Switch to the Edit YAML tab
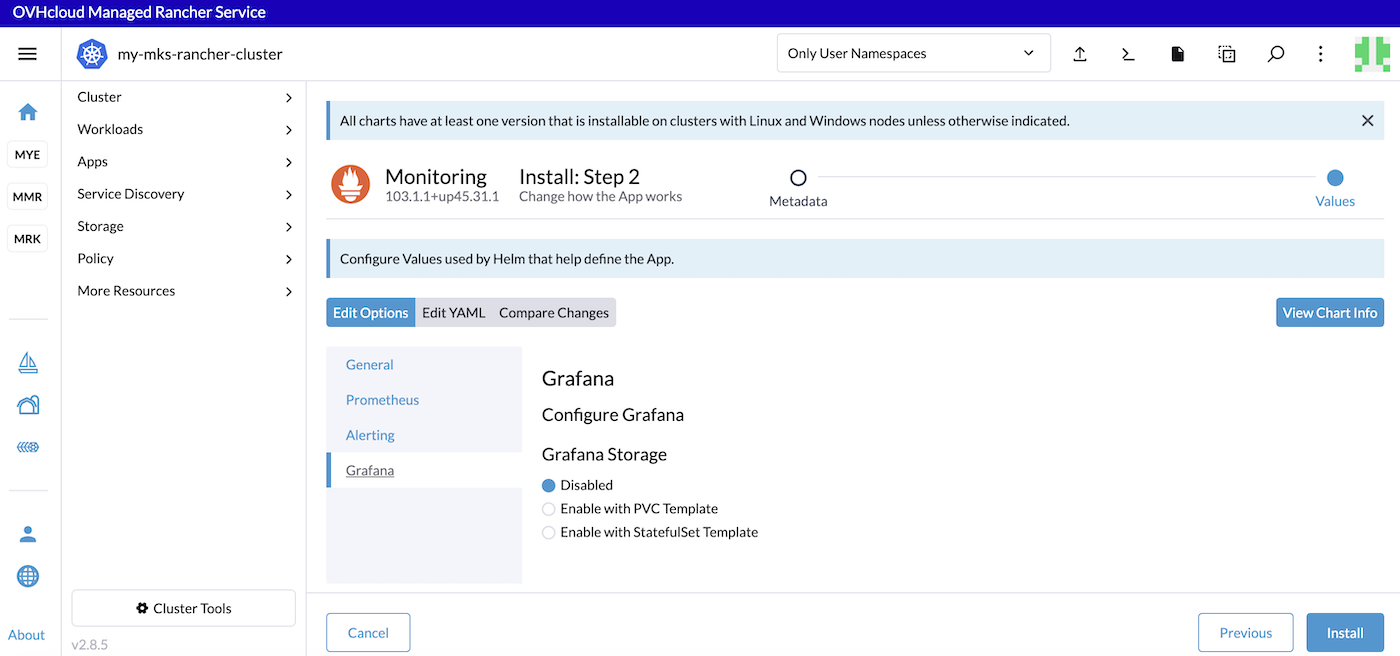1400x656 pixels. 453,313
